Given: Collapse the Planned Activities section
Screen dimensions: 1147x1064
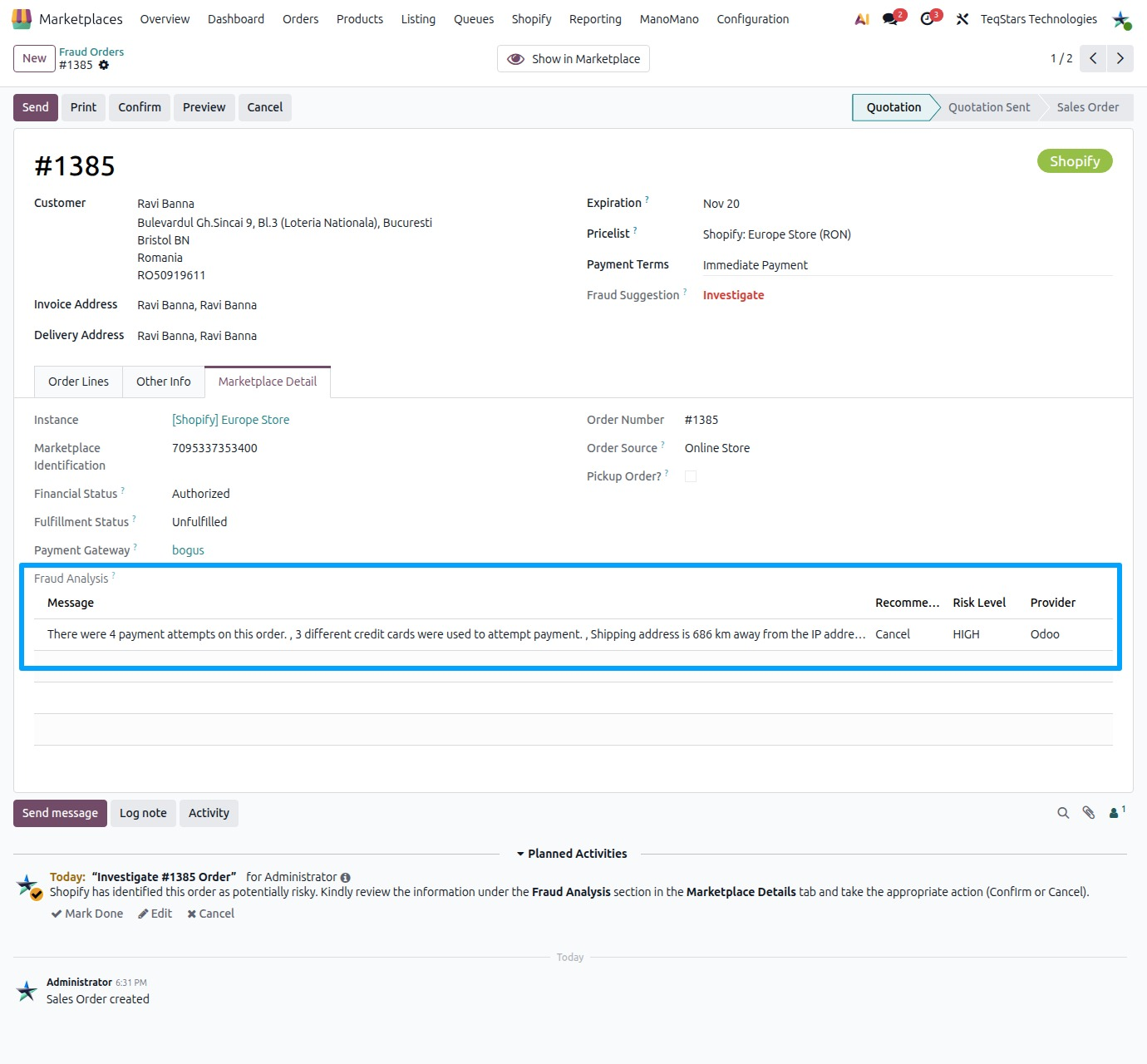Looking at the screenshot, I should click(572, 854).
